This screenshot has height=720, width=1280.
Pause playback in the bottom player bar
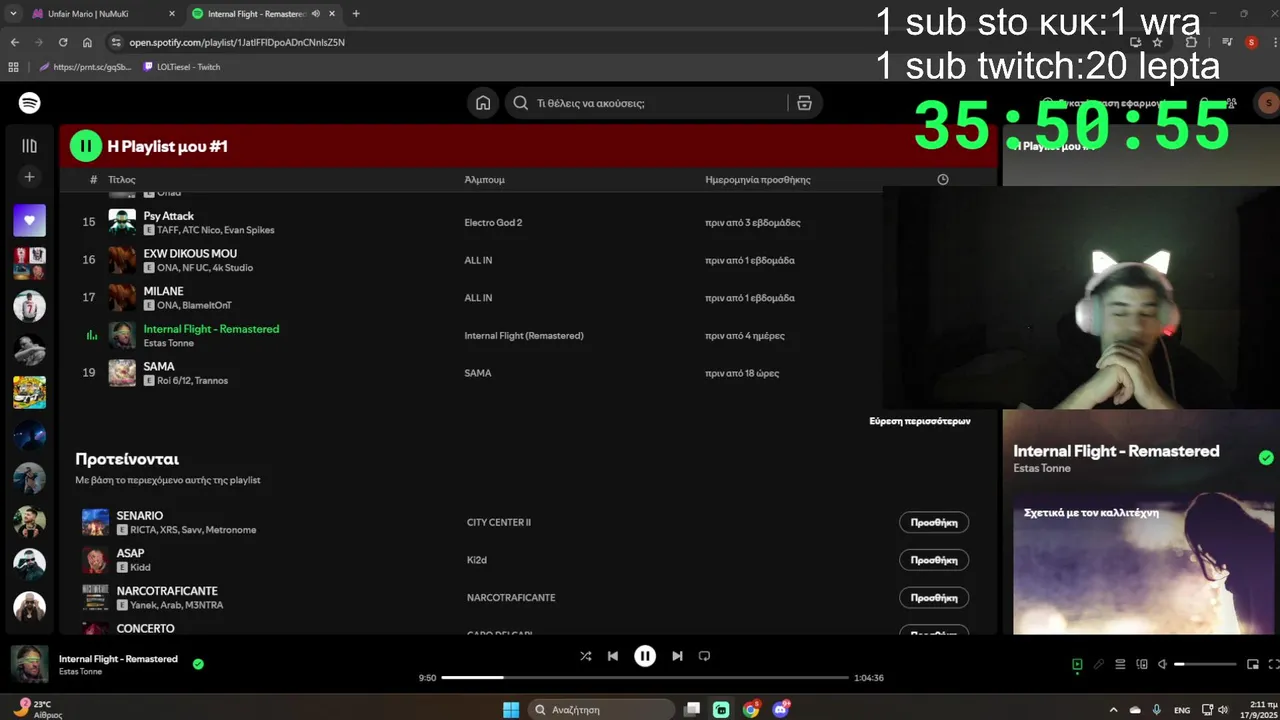tap(645, 656)
